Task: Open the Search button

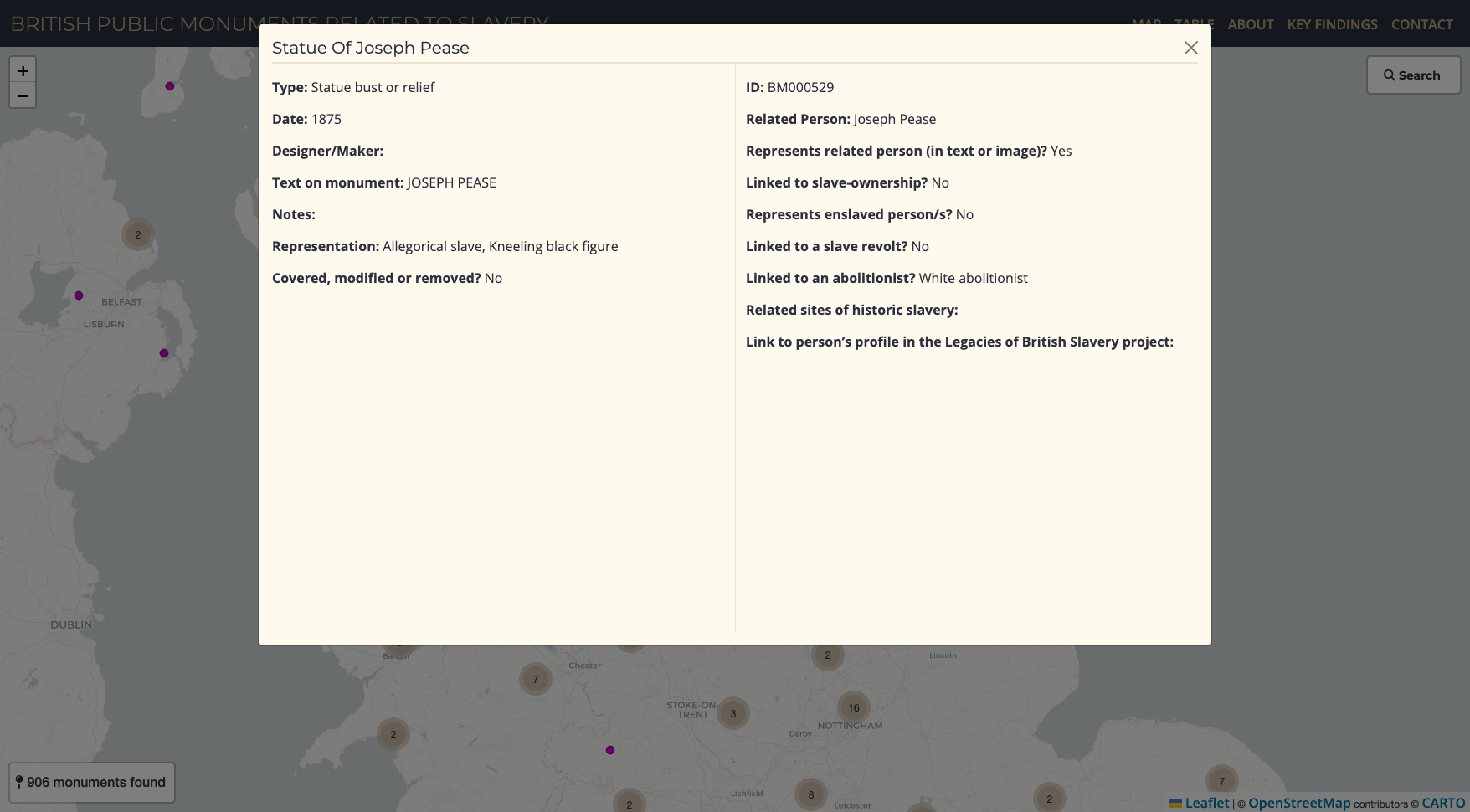Action: pos(1413,75)
